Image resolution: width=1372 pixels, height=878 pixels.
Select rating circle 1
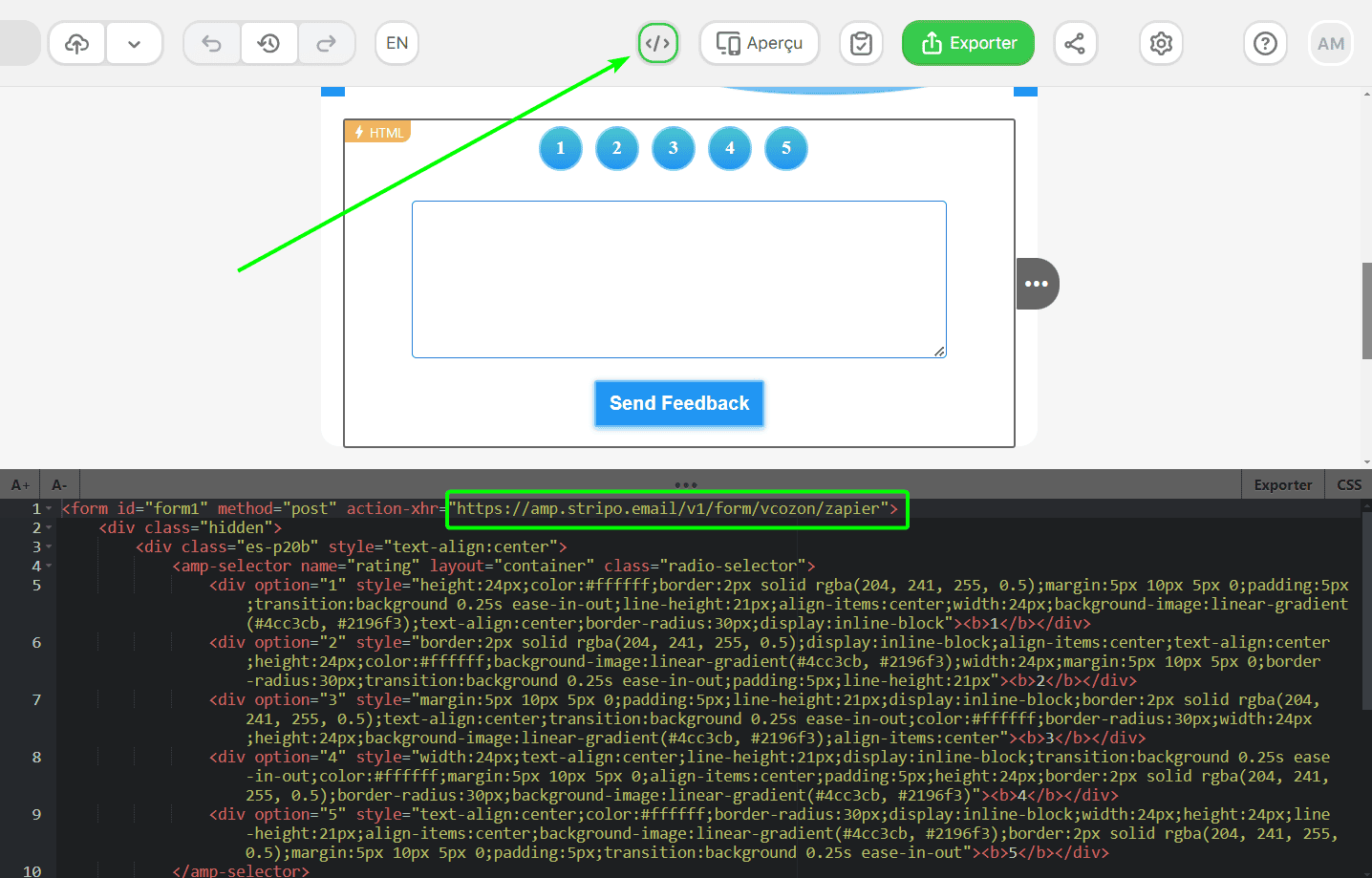[x=561, y=148]
